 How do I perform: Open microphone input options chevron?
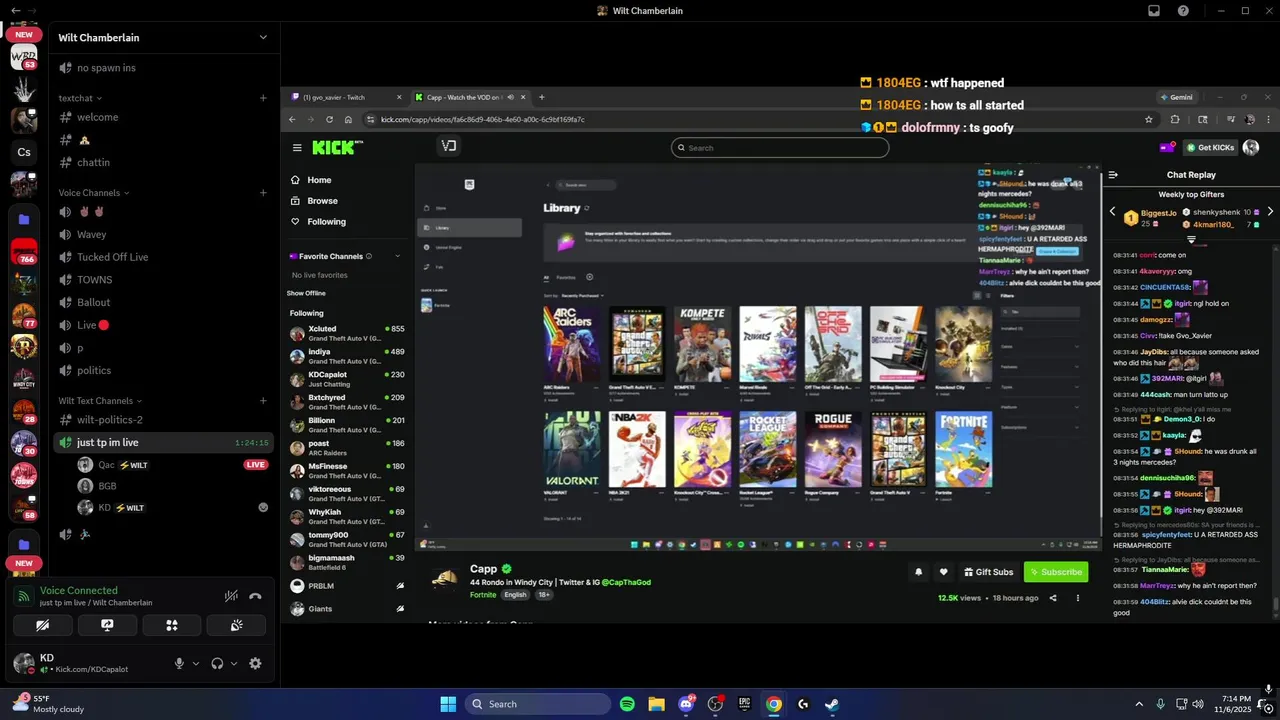[x=195, y=663]
